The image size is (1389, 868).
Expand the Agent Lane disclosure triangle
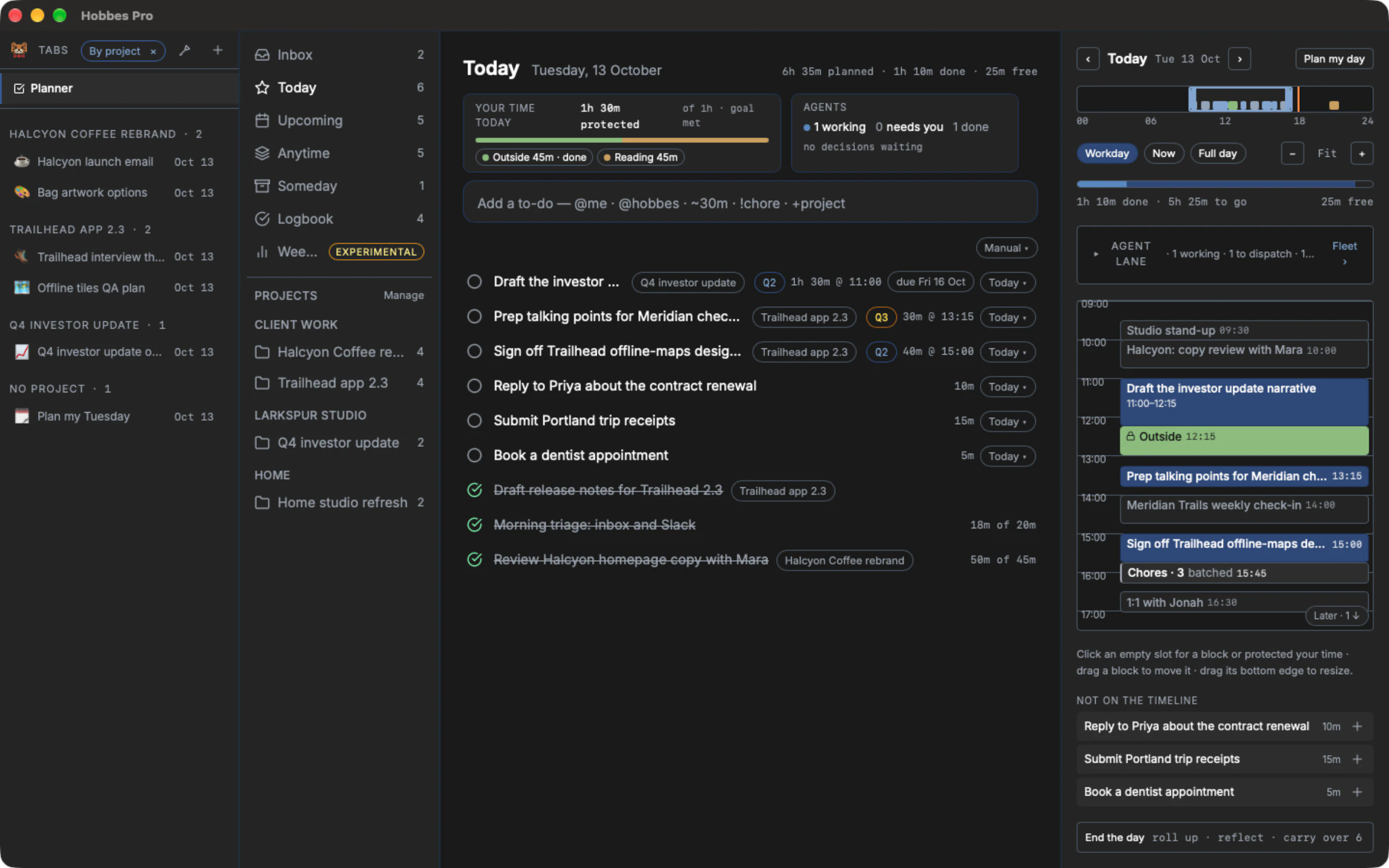(x=1096, y=254)
